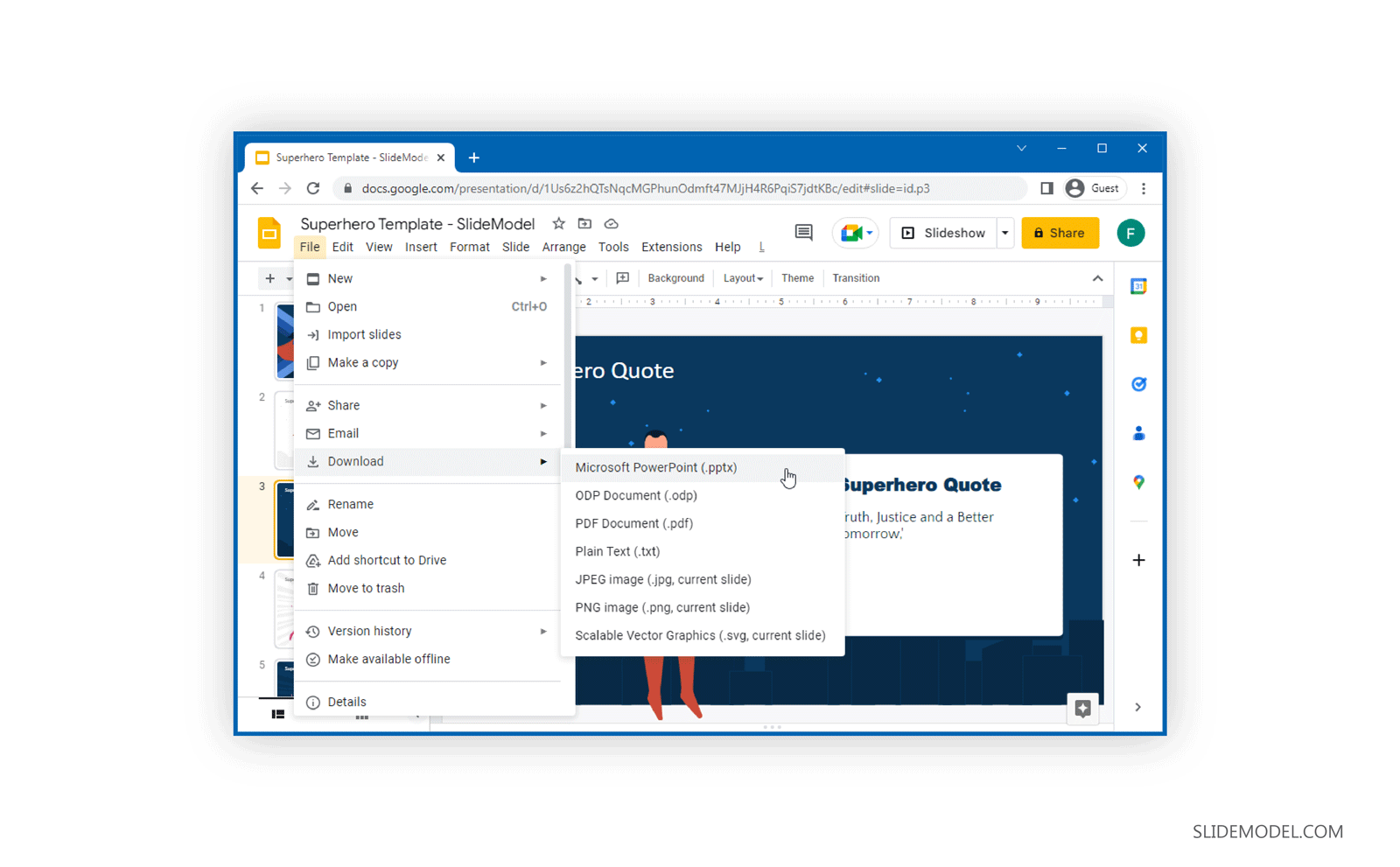Click the presentation title Superhero Template - SlideModel
This screenshot has height=867, width=1400.
417,224
